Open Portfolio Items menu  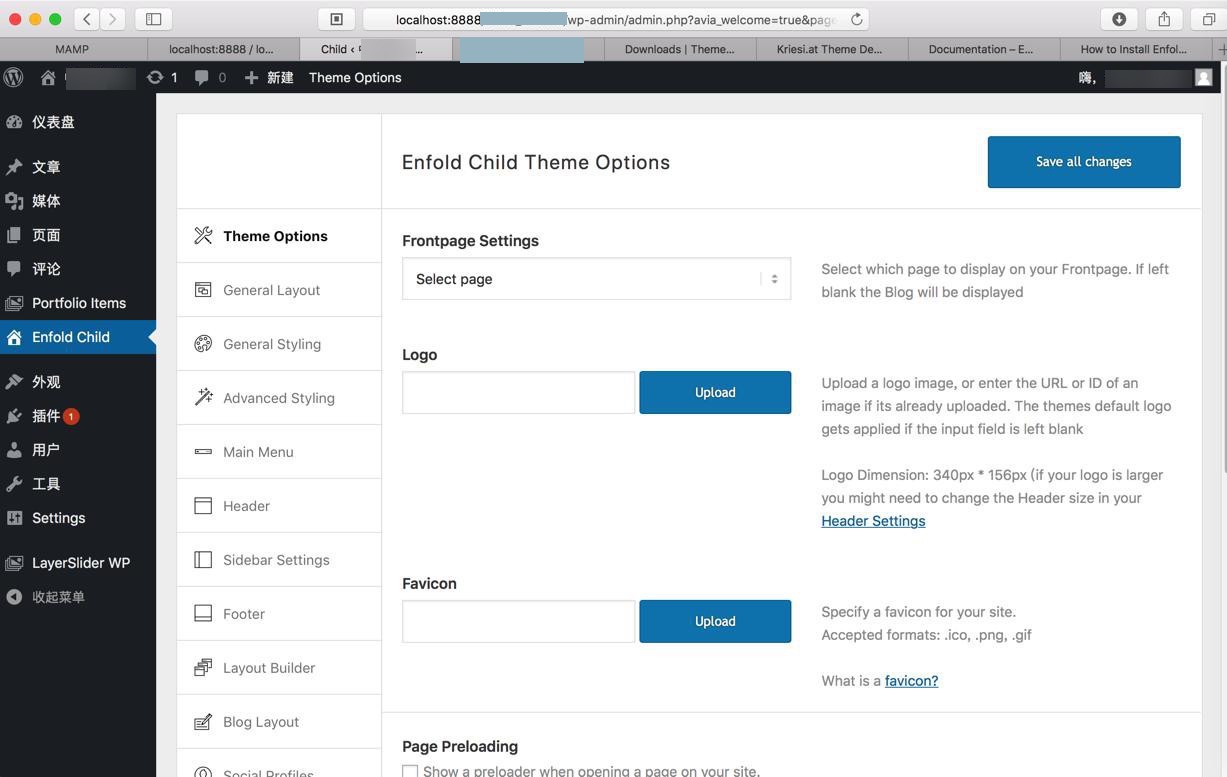(x=78, y=303)
